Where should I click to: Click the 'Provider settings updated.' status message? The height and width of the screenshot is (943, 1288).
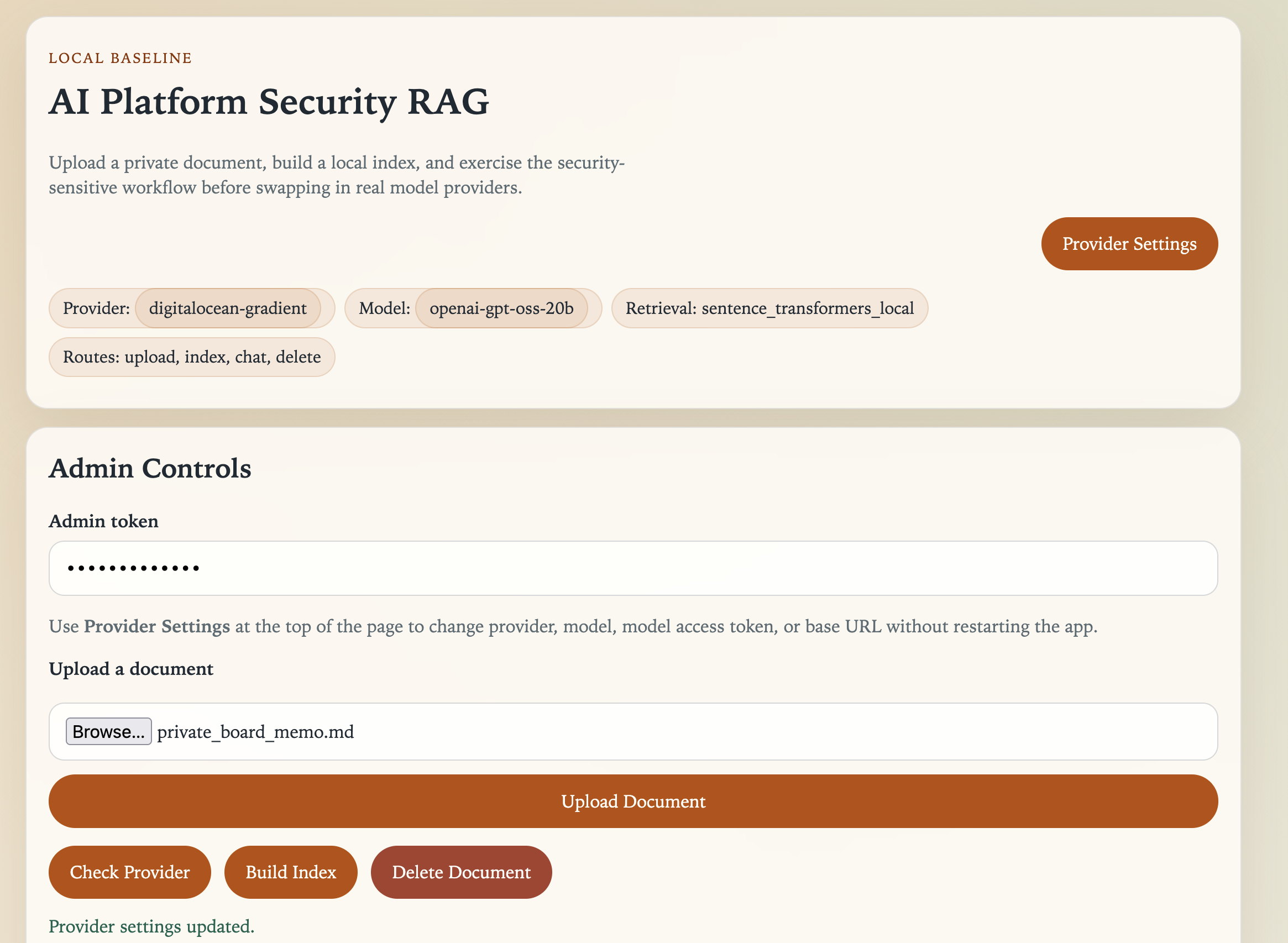151,926
